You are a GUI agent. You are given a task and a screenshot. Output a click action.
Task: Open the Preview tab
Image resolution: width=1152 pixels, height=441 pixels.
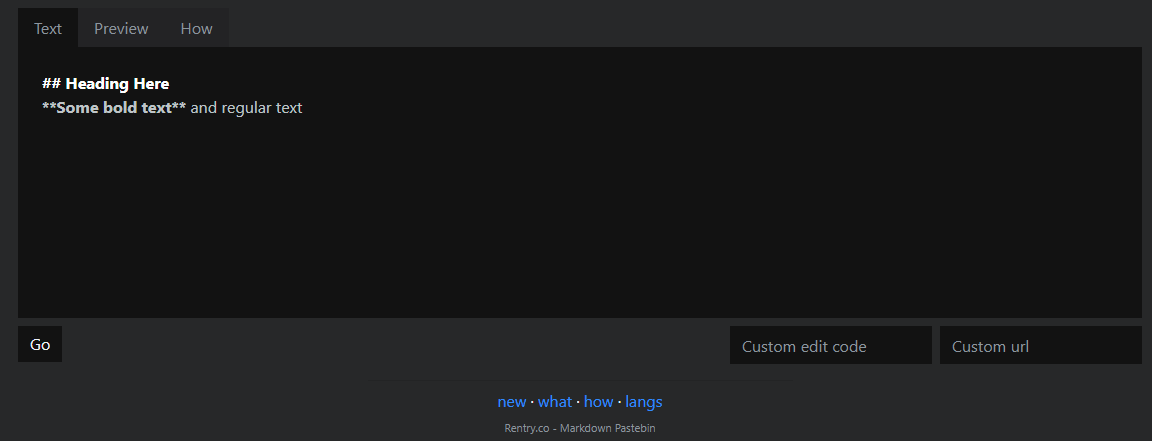point(121,28)
